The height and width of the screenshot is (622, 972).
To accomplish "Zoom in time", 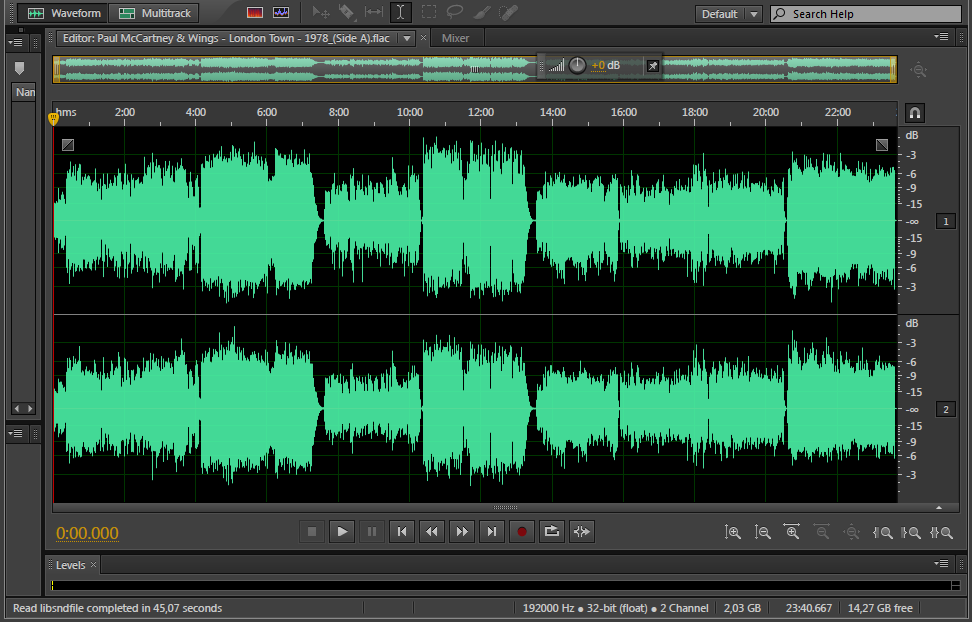I will [792, 532].
